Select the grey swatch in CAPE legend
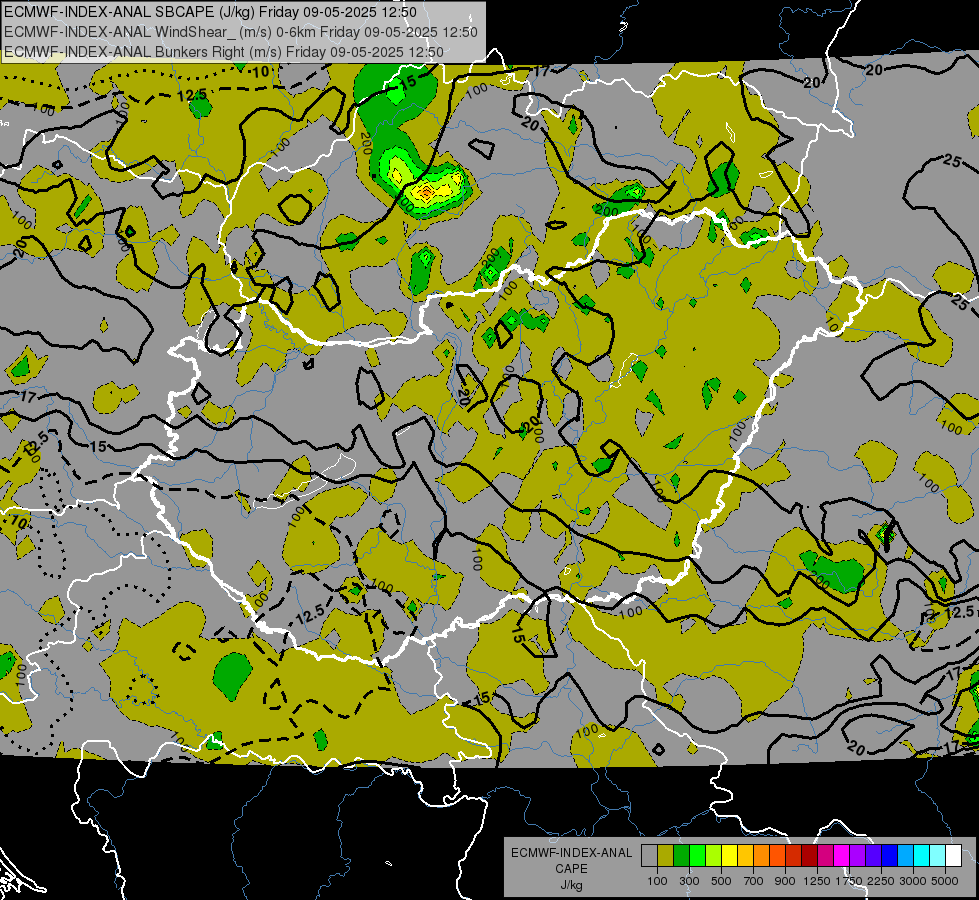The image size is (979, 900). click(649, 856)
